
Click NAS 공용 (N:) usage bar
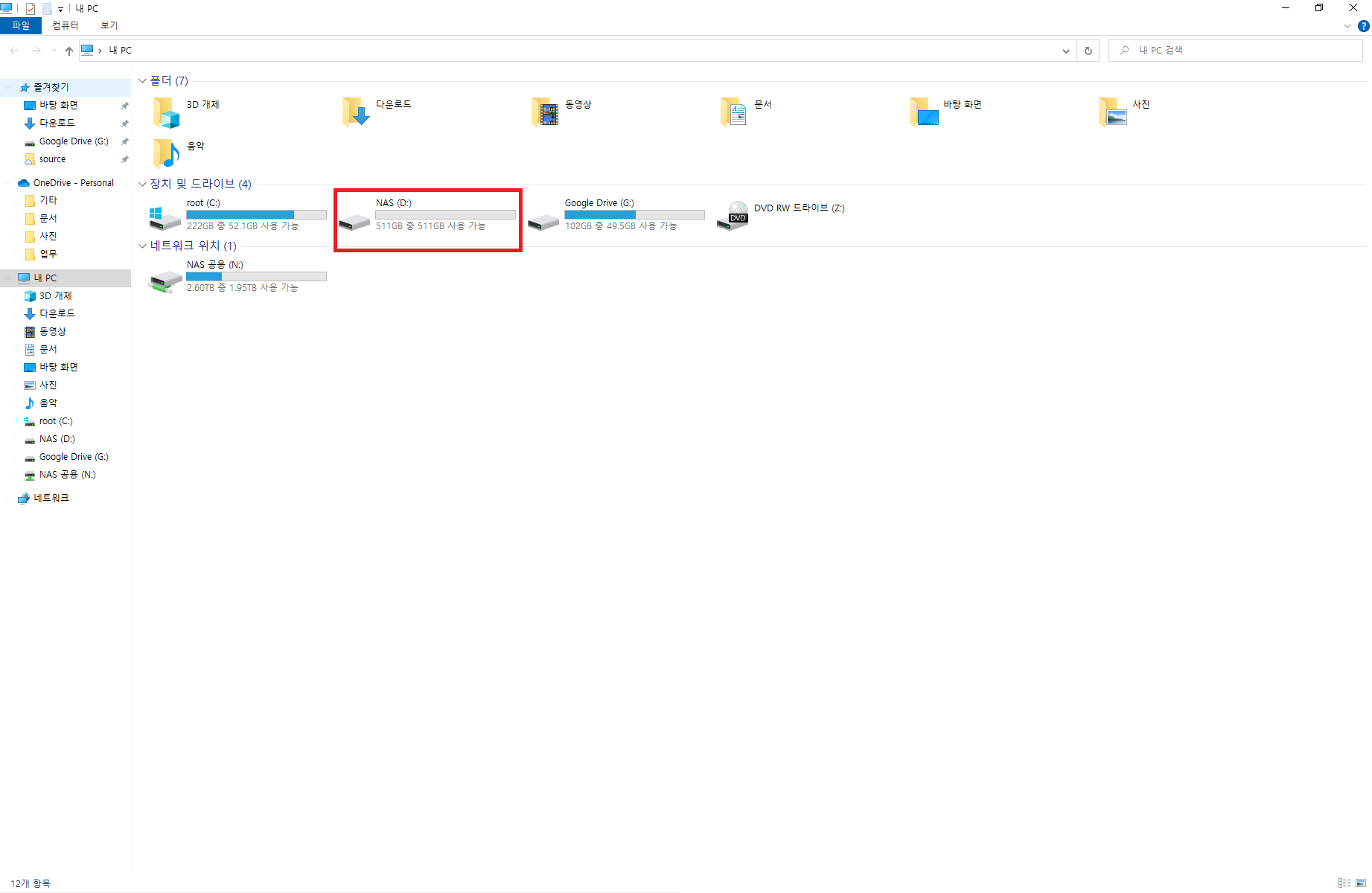pyautogui.click(x=256, y=276)
